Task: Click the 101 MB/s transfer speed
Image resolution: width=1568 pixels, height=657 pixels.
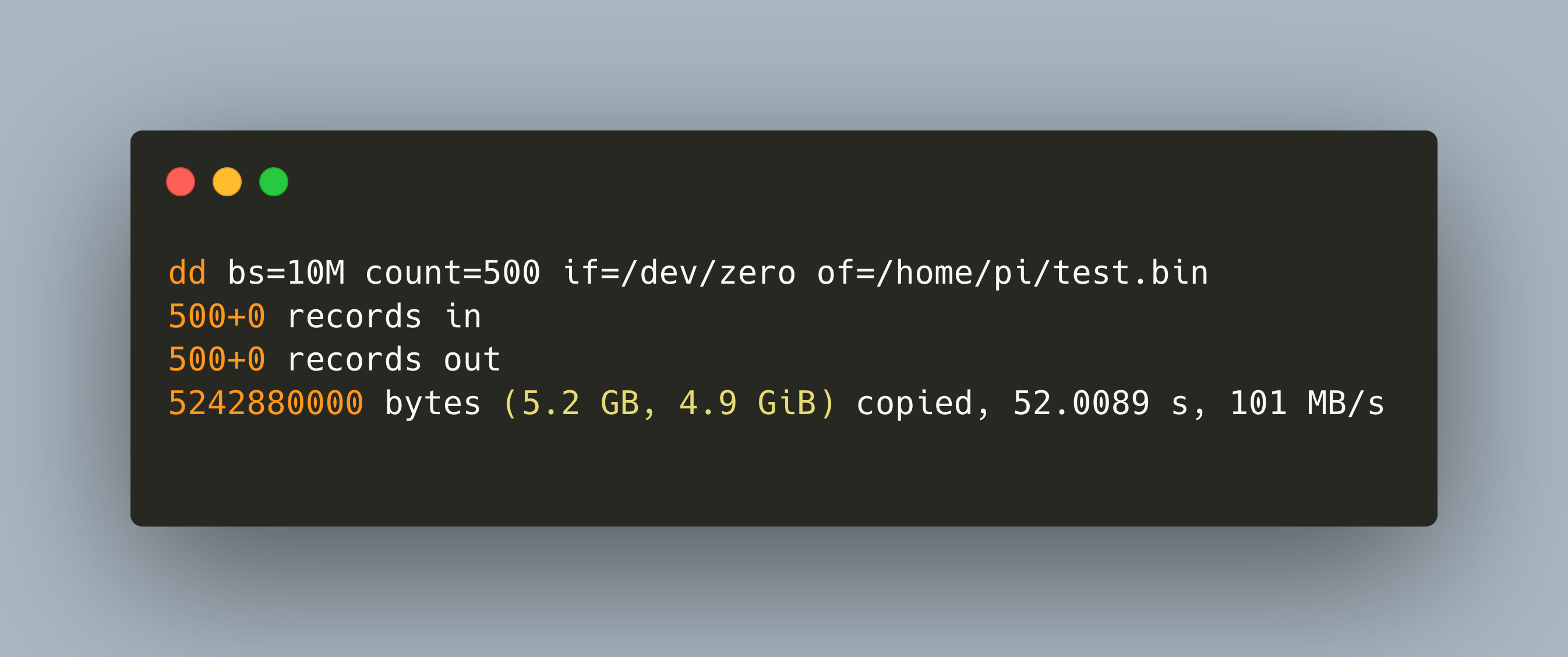Action: click(1307, 403)
